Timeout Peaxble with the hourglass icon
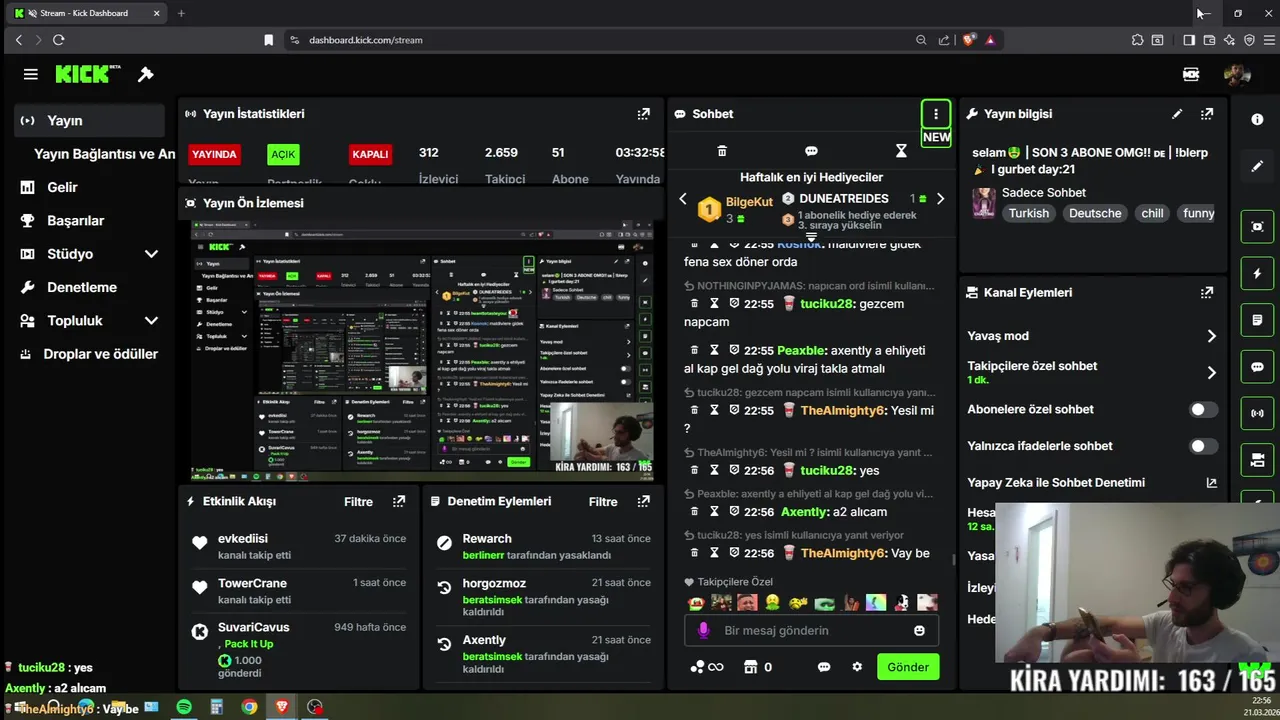Screen dimensions: 1280x720 [714, 351]
